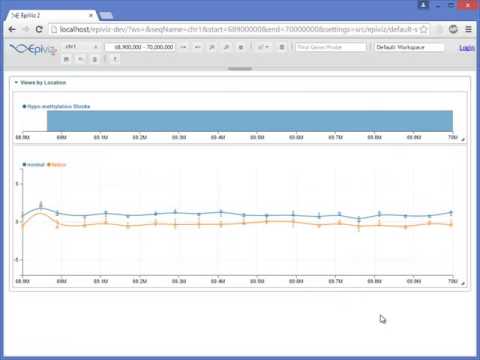This screenshot has height=360, width=480.
Task: Click the genomic location range field
Action: [x=140, y=47]
